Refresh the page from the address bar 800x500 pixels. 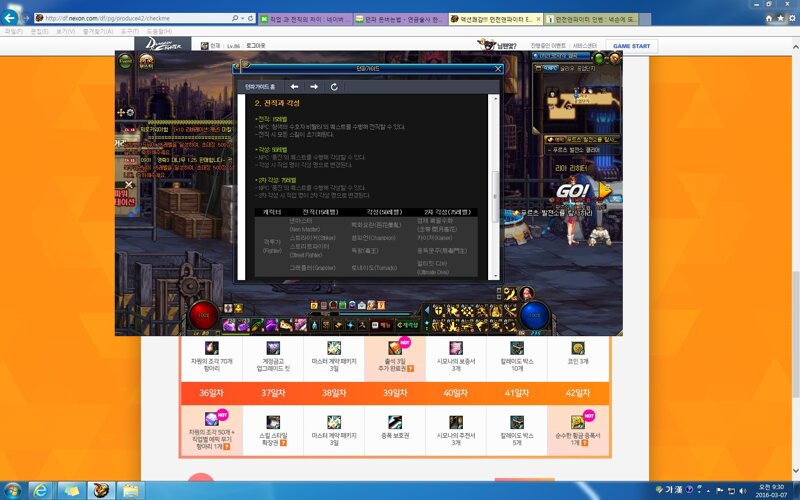(x=251, y=18)
